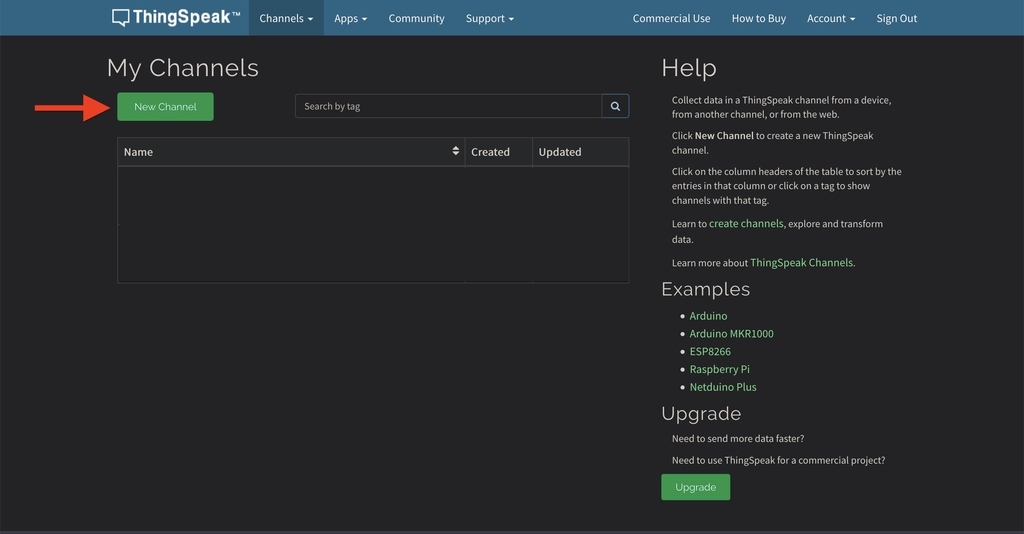Open the How to Buy page
The width and height of the screenshot is (1024, 534).
coord(759,18)
